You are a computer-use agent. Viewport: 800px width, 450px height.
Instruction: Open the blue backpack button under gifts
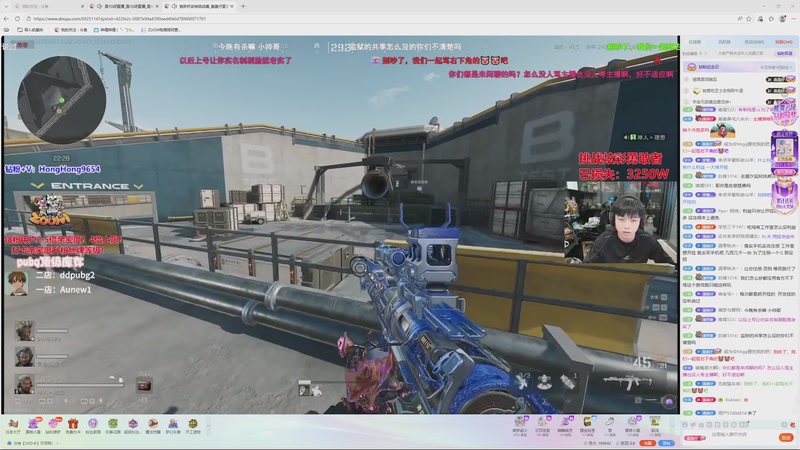point(666,443)
